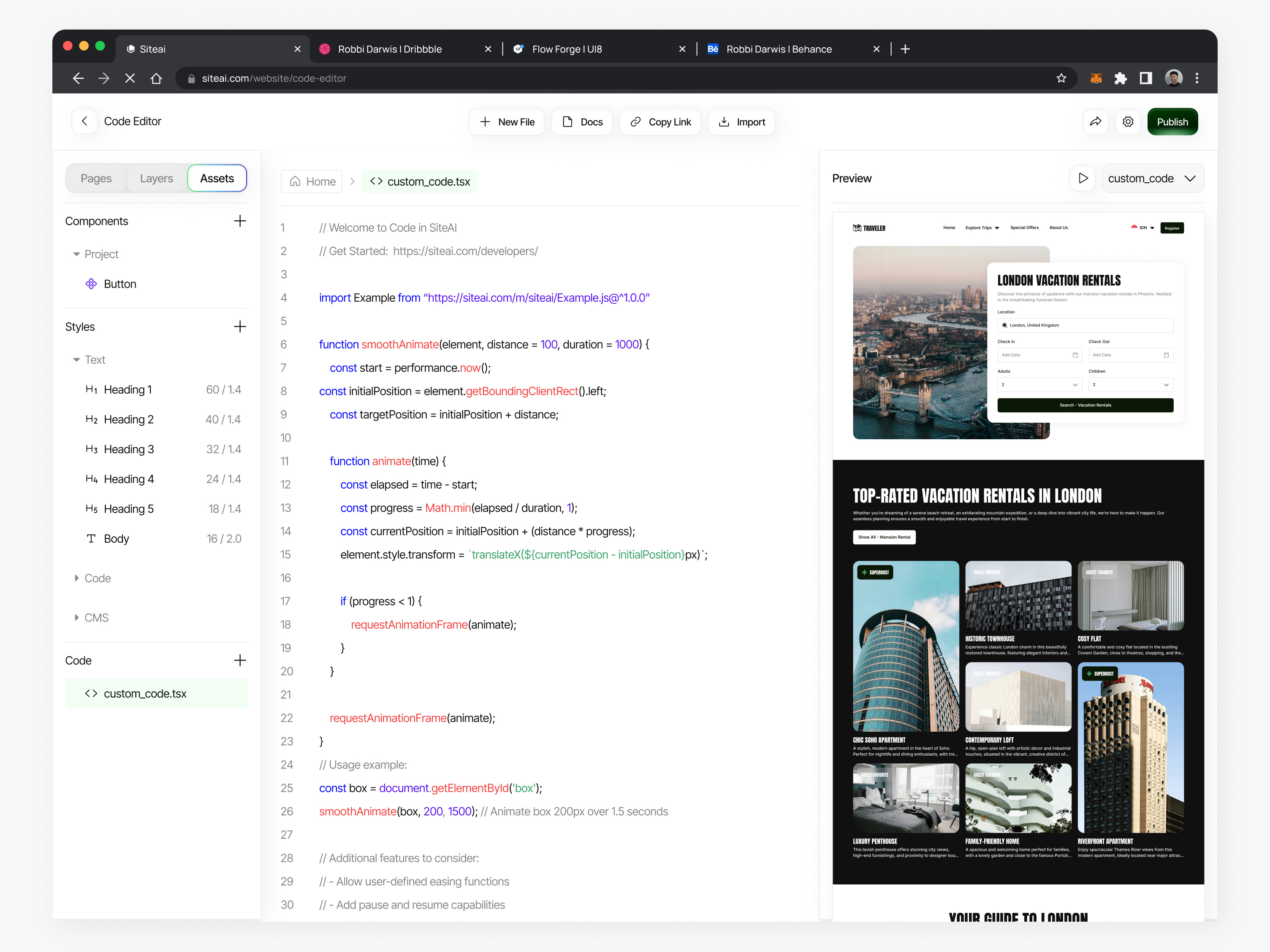
Task: Add a new style using plus icon
Action: (240, 326)
